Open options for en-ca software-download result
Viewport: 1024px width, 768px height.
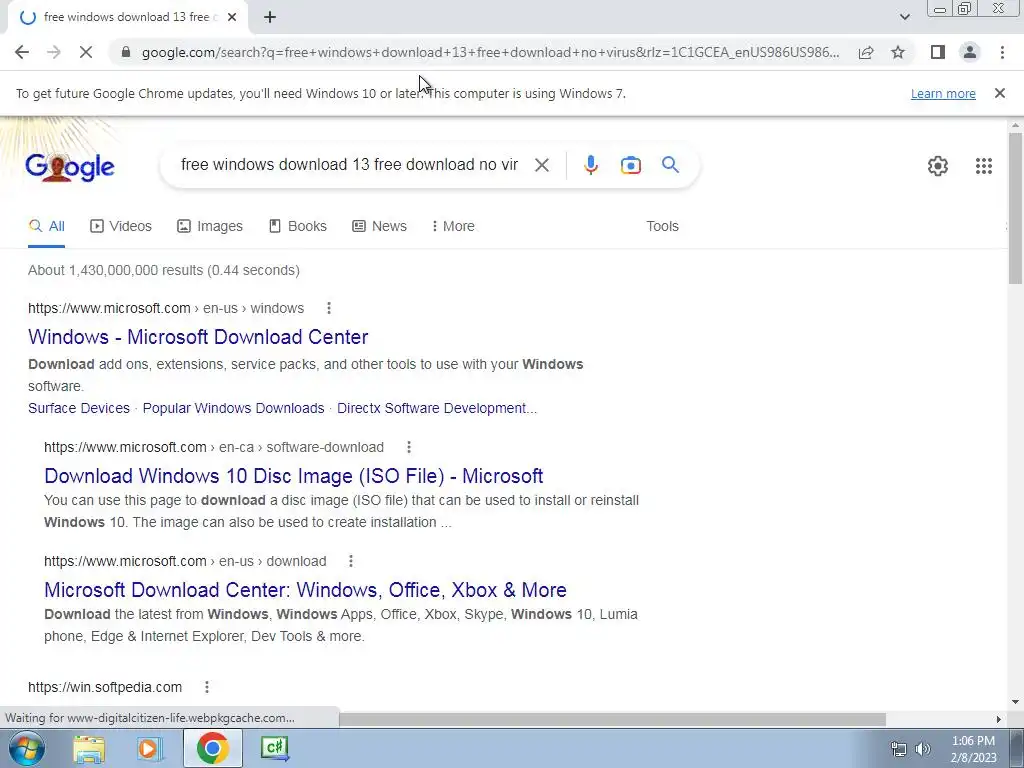[409, 447]
